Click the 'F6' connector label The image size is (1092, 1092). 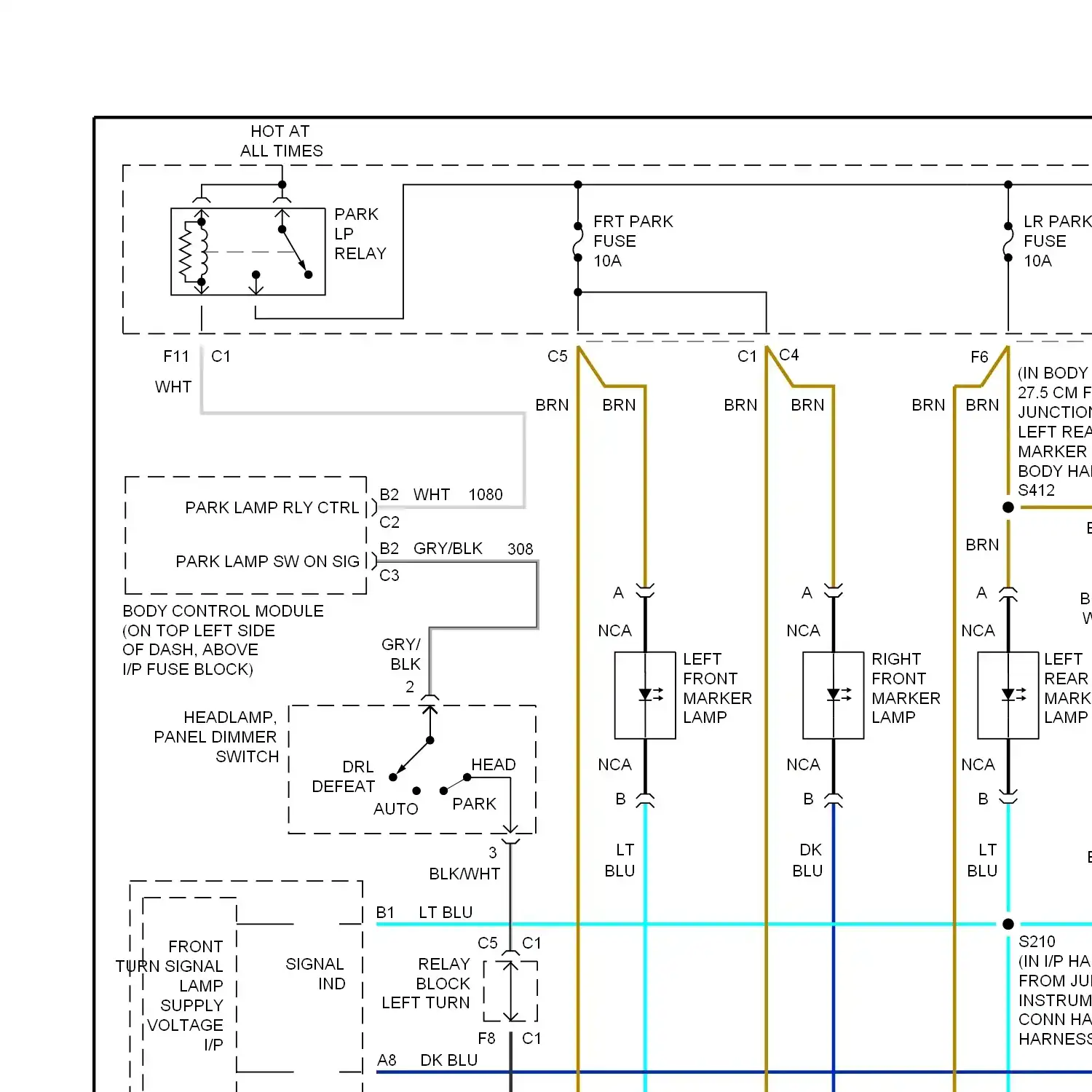tap(979, 357)
